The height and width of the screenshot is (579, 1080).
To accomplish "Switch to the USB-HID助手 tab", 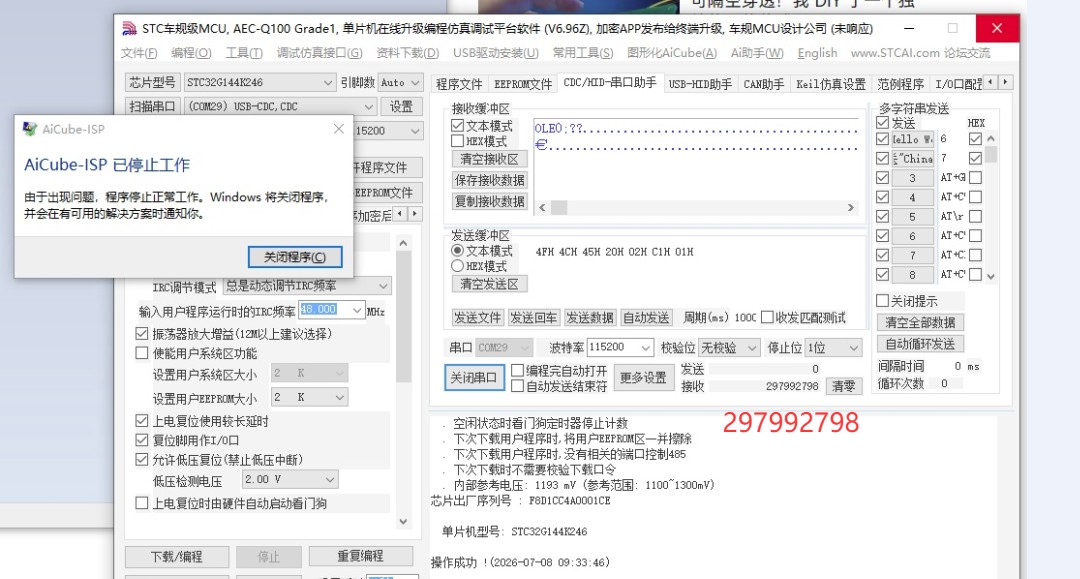I will (700, 84).
